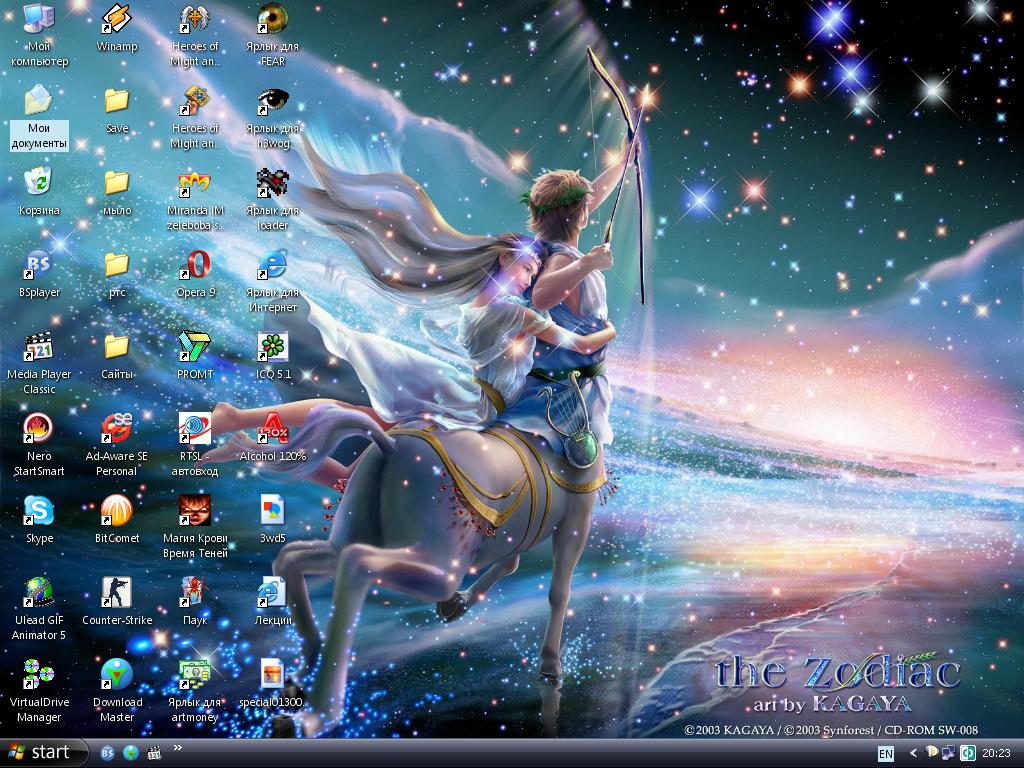The width and height of the screenshot is (1024, 768).
Task: Launch Download Master from quick launch bar
Action: (x=131, y=753)
